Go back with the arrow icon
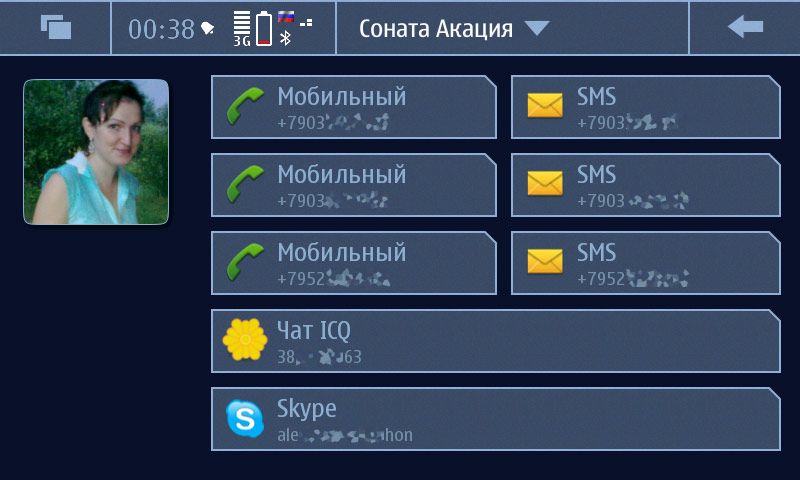800x480 pixels. point(745,27)
